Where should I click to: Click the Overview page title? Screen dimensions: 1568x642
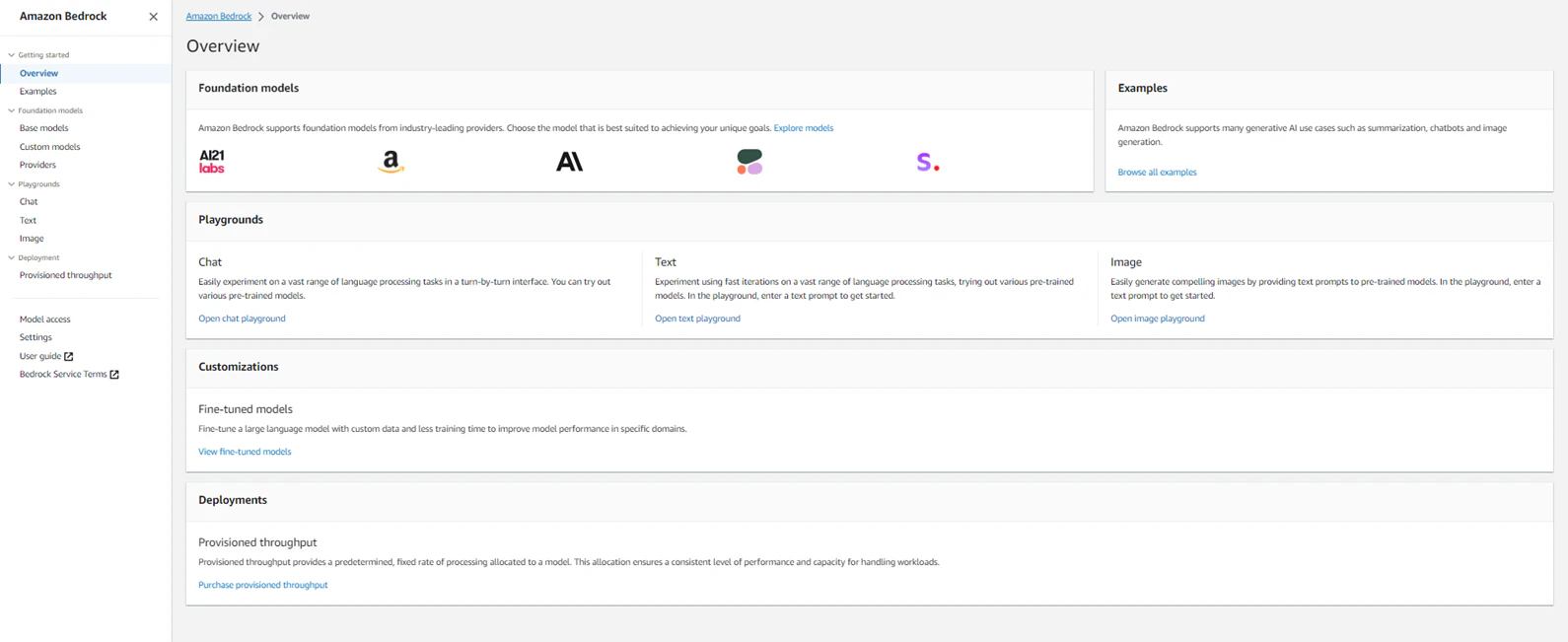point(223,46)
